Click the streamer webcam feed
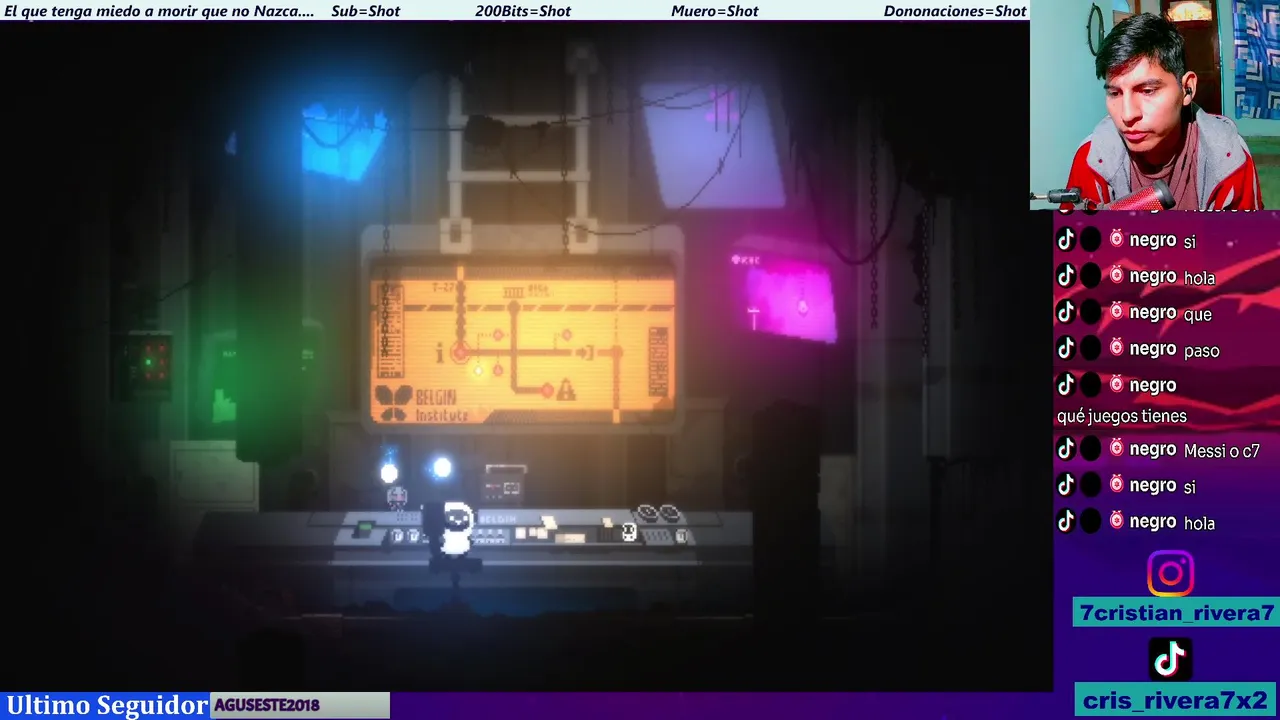The image size is (1280, 720). (x=1155, y=104)
